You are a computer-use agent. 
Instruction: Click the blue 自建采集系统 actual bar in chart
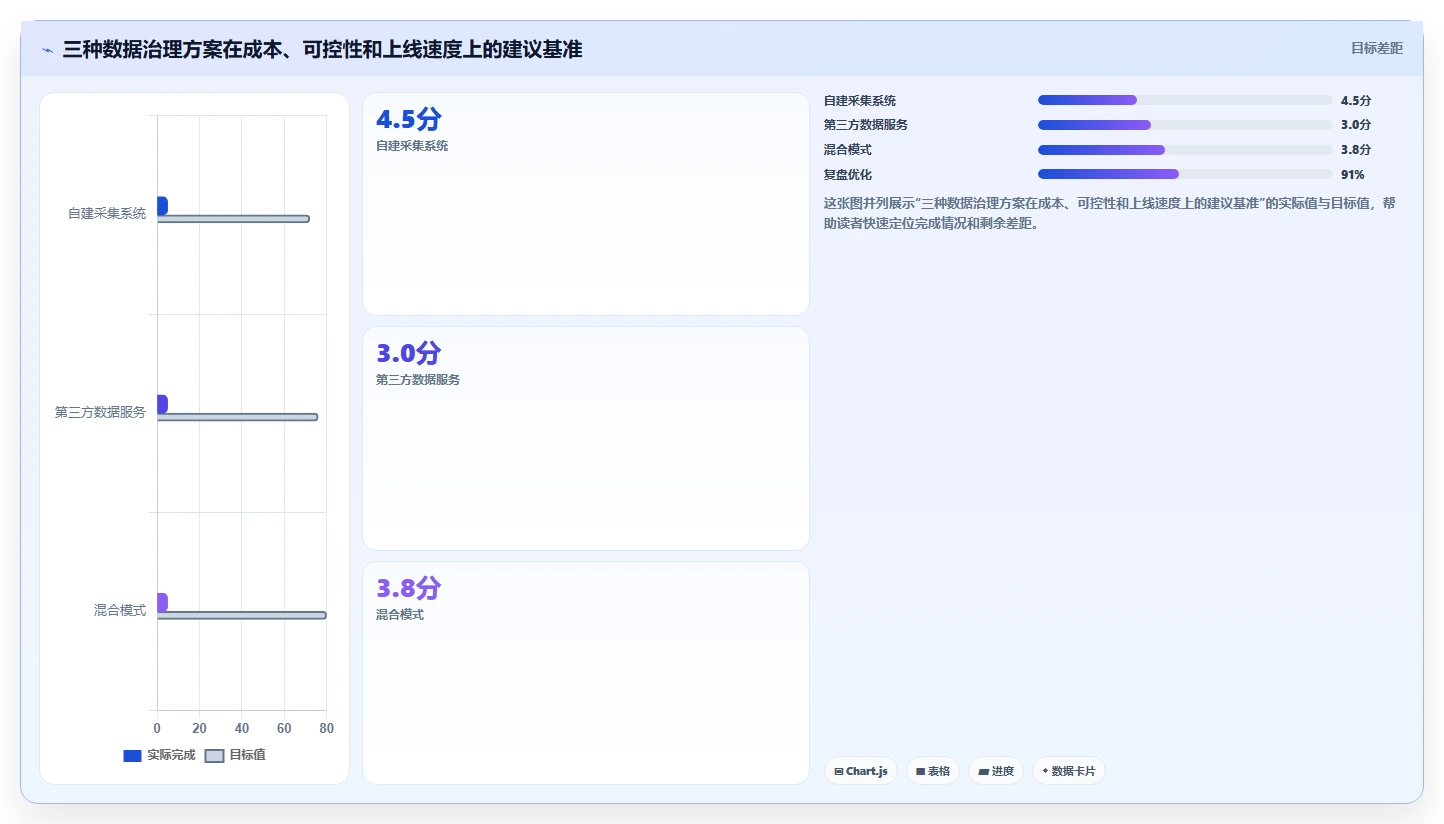coord(162,205)
